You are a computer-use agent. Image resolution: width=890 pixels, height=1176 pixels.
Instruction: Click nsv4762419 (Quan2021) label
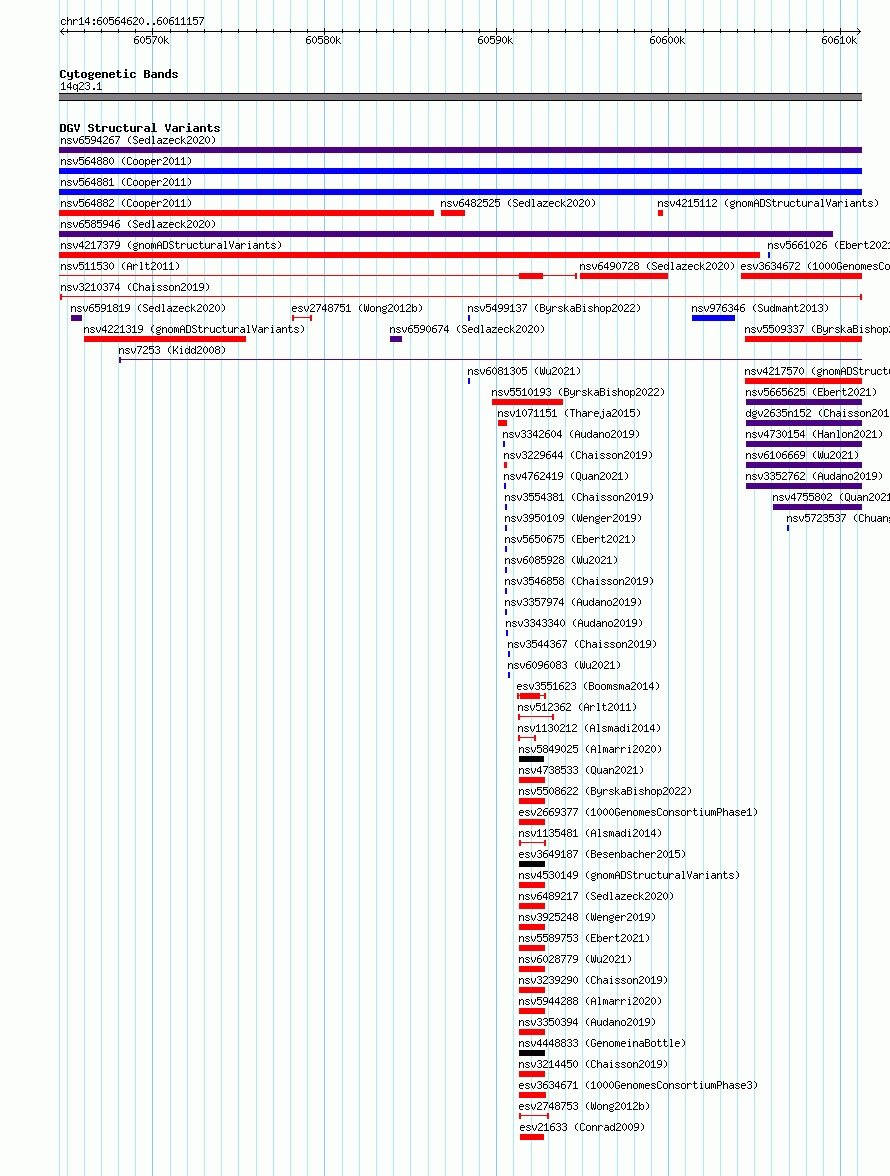tap(566, 476)
